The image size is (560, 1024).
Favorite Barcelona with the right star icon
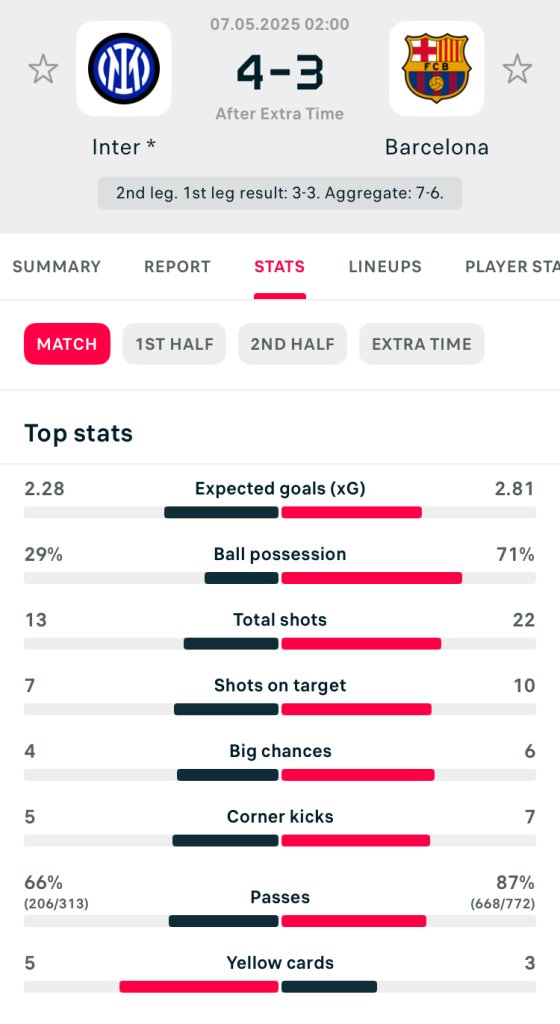[517, 69]
